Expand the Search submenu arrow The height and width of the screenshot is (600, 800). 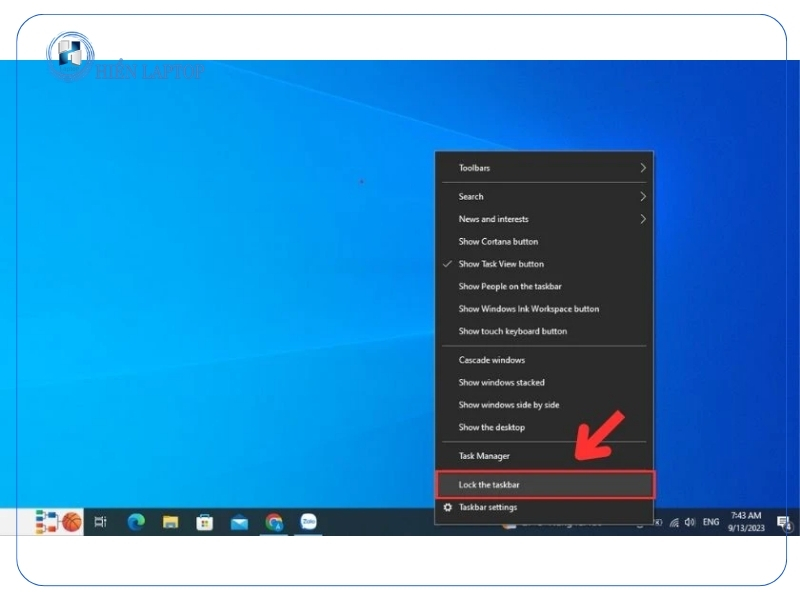tap(643, 196)
